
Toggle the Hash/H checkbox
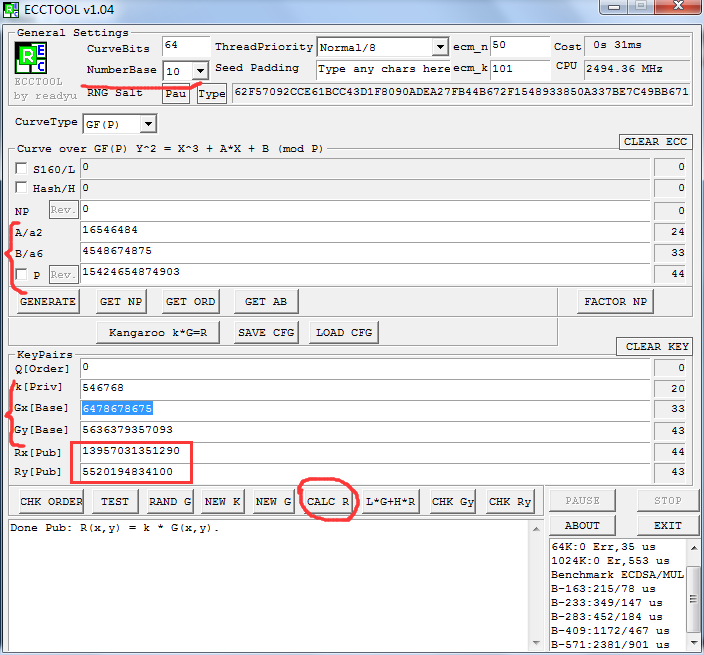22,188
